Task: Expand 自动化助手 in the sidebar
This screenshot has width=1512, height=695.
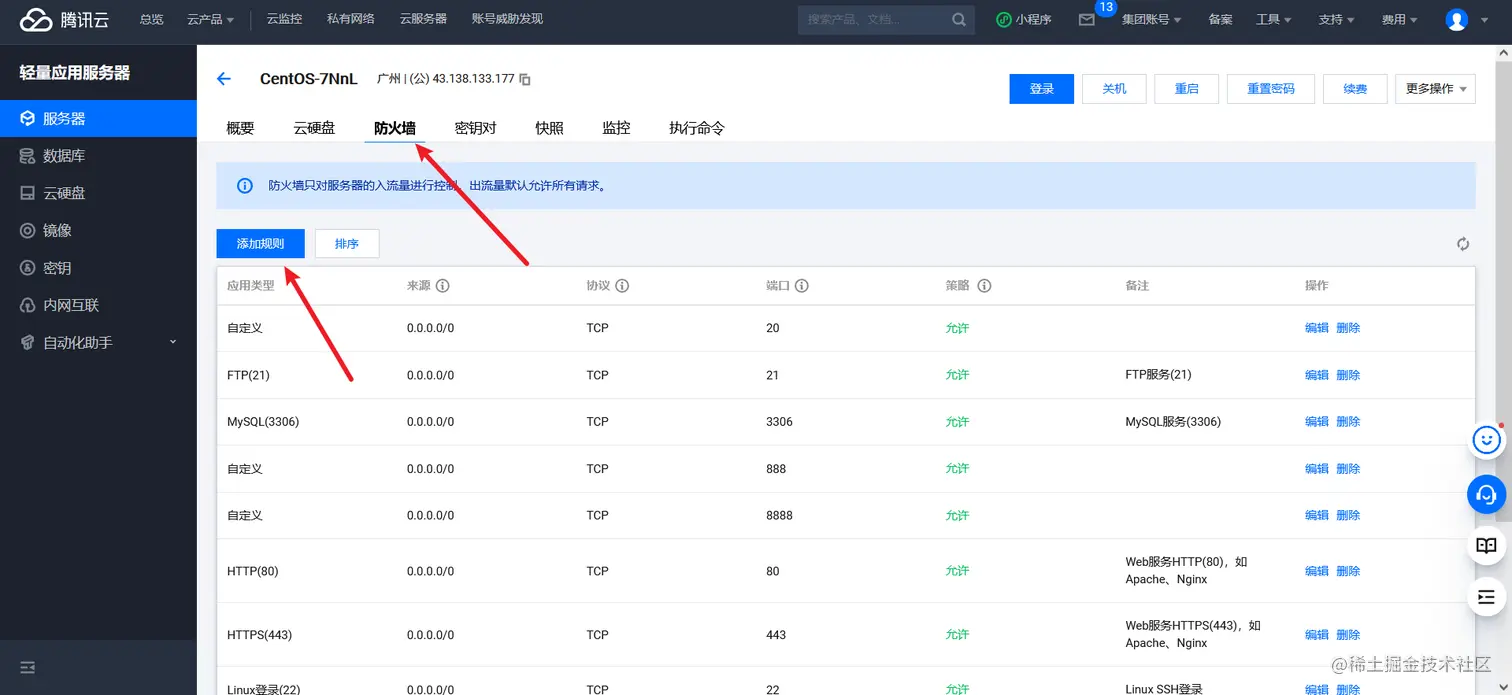Action: pyautogui.click(x=98, y=342)
